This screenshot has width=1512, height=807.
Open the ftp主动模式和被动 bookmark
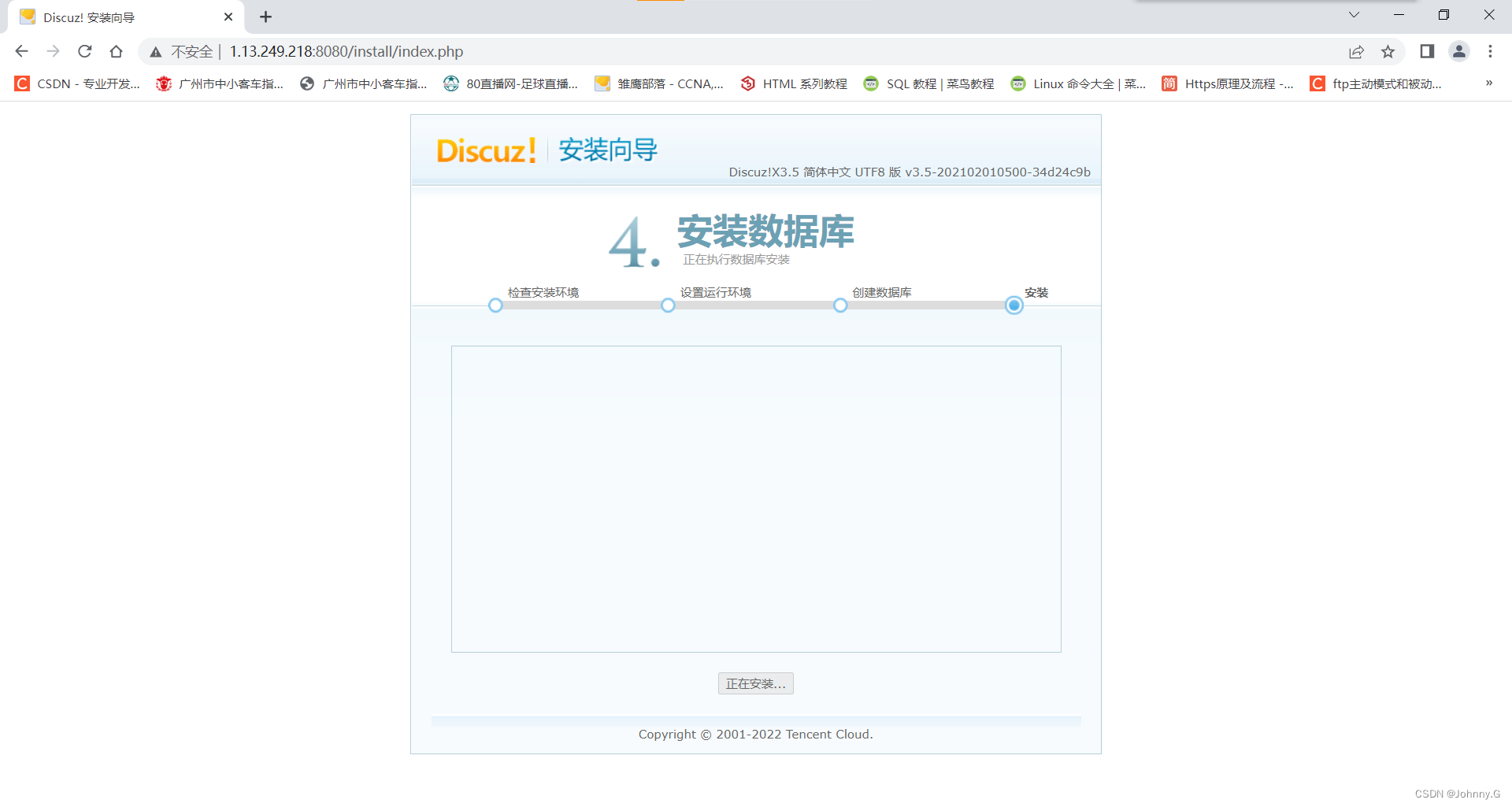[x=1376, y=83]
